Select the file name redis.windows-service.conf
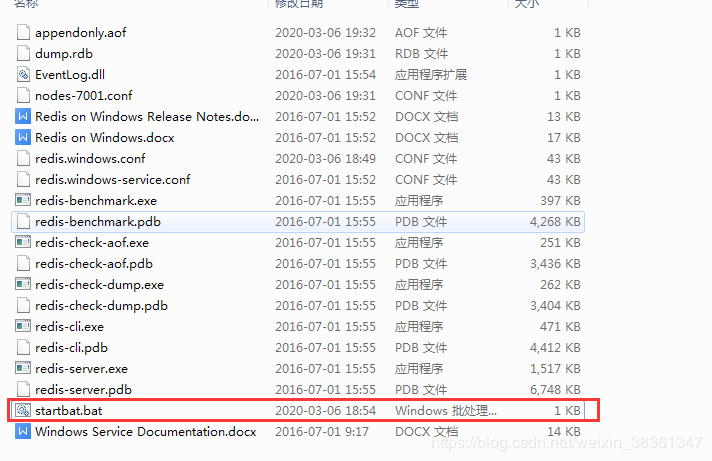The image size is (712, 461). pos(113,180)
